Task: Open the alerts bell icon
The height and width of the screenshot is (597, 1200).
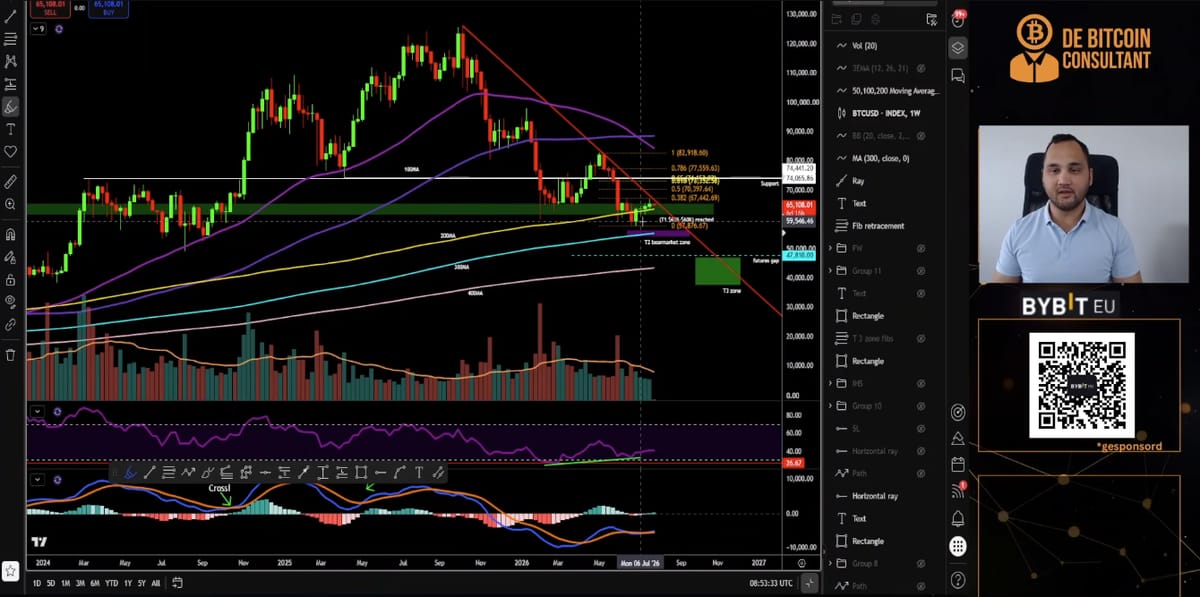Action: (x=958, y=518)
